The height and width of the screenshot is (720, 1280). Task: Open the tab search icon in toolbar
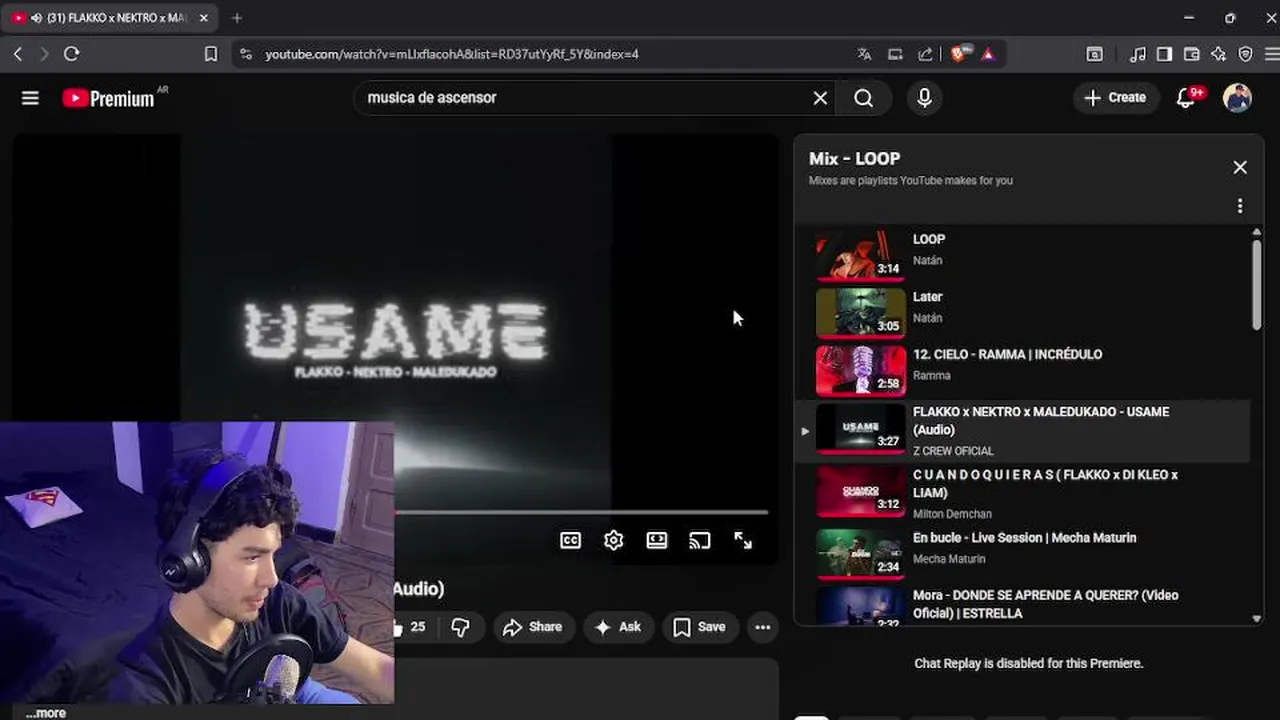click(x=1095, y=54)
